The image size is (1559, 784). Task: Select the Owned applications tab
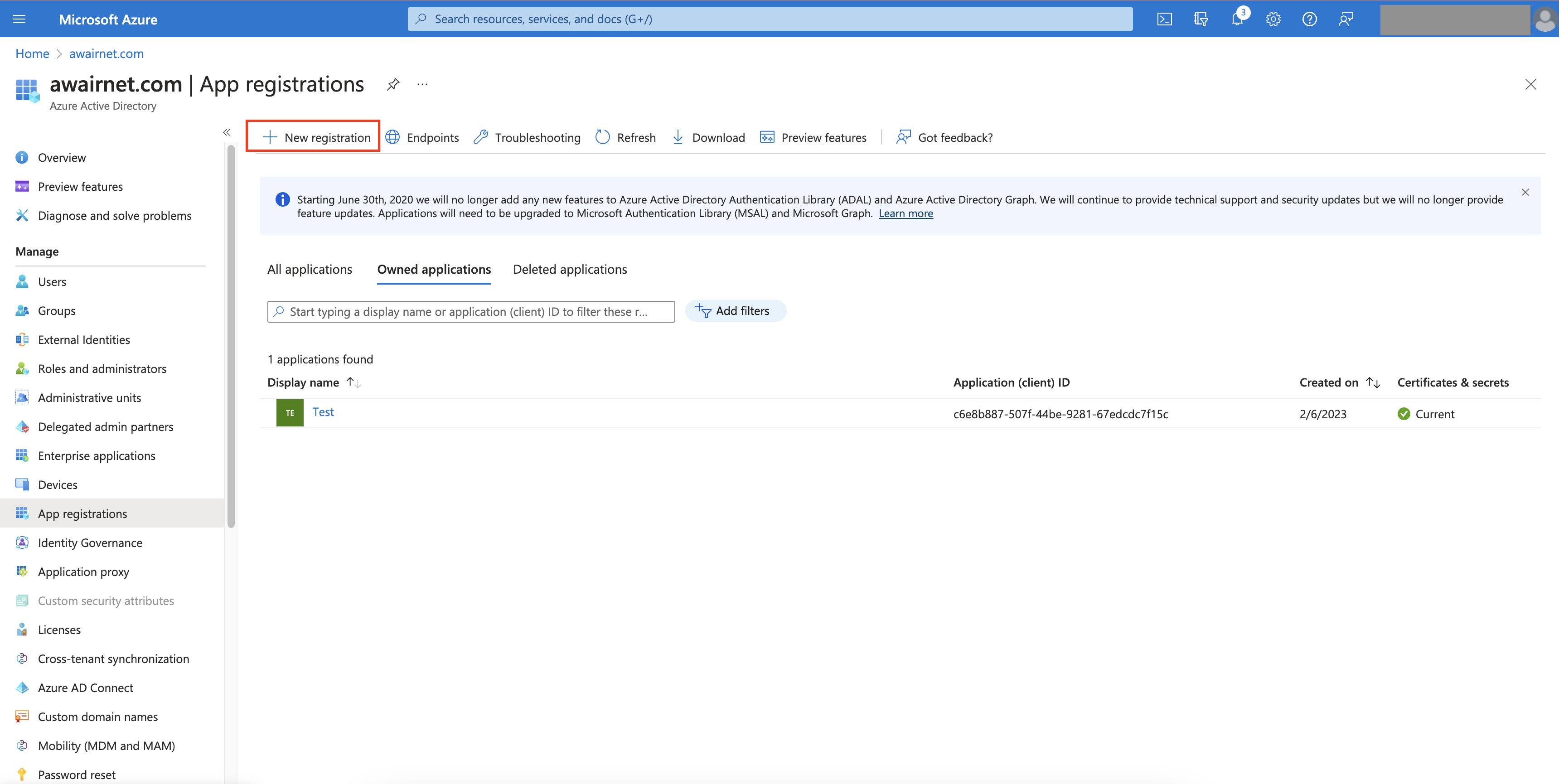[434, 269]
